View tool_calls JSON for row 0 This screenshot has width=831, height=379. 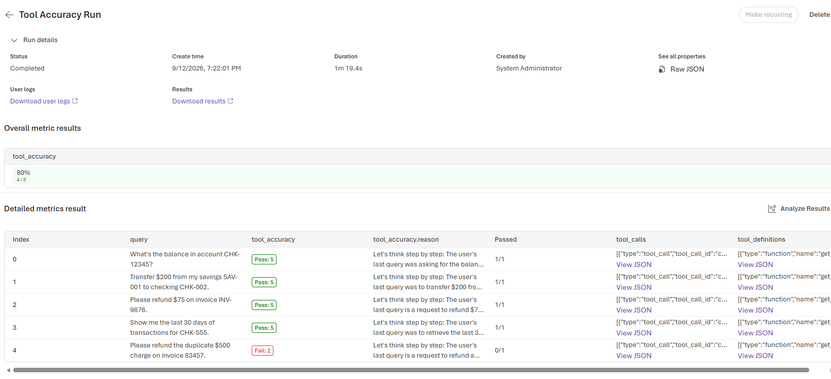click(x=633, y=265)
